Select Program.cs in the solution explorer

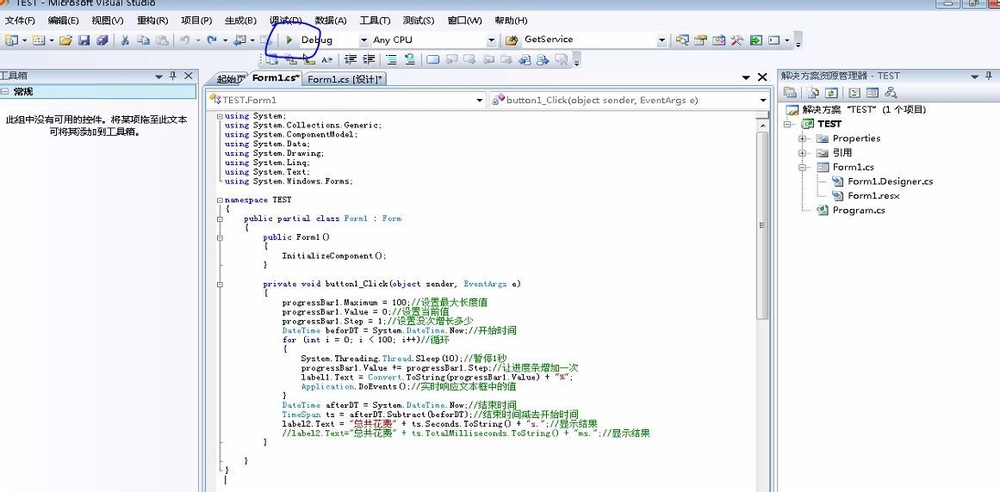pos(858,210)
